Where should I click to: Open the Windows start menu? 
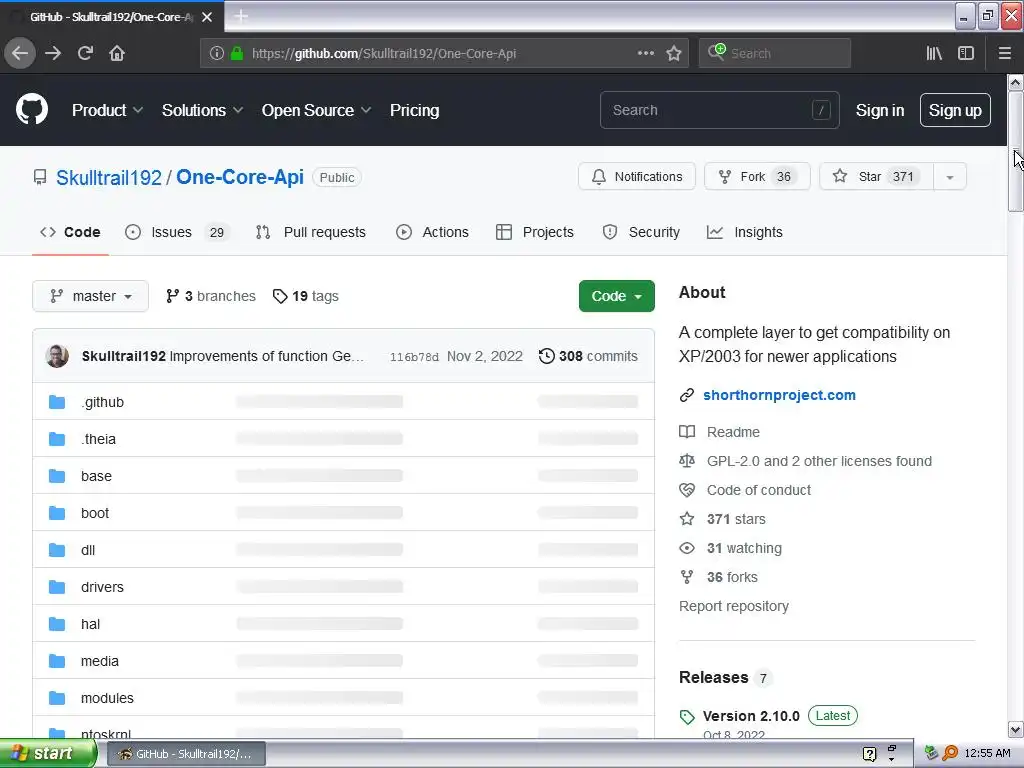(x=48, y=754)
